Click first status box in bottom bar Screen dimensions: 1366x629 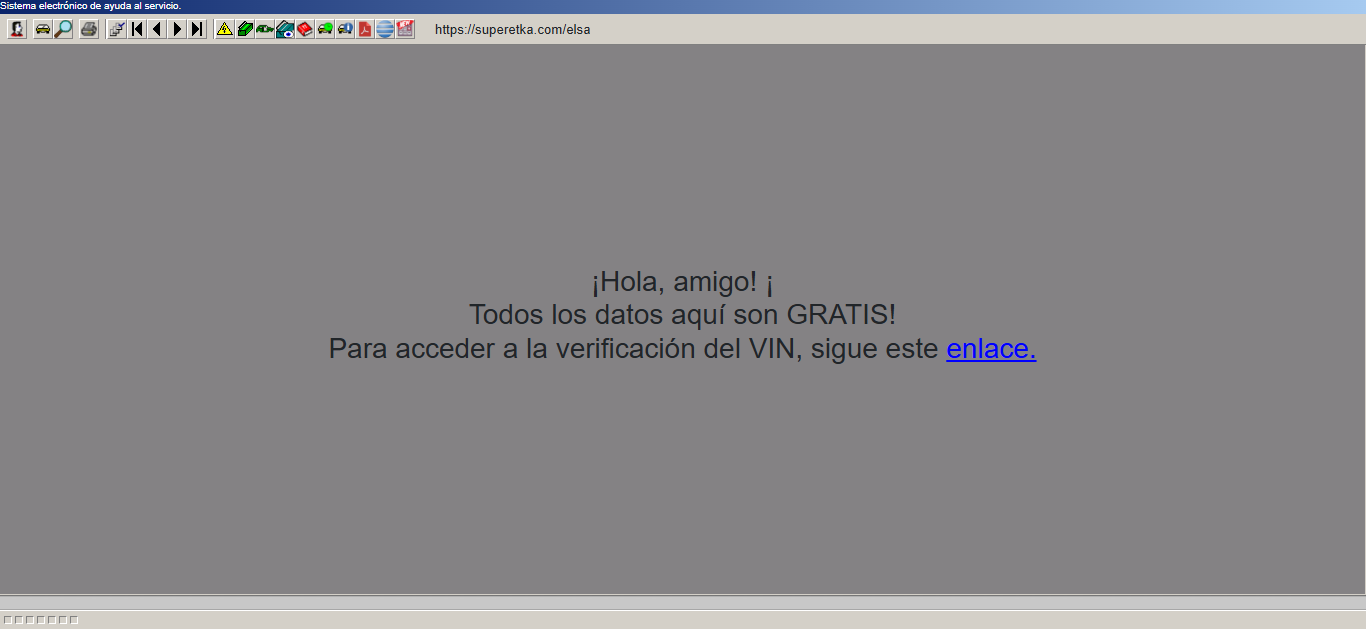[8, 620]
